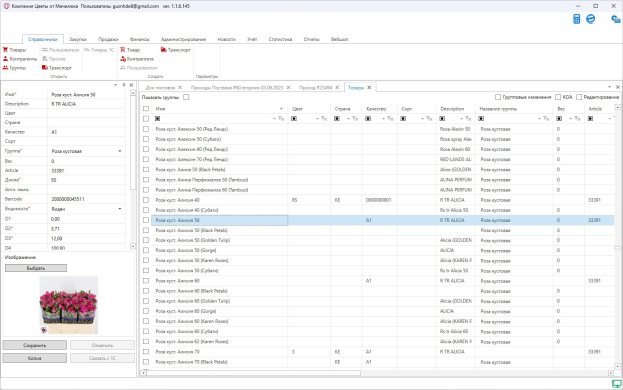
Task: Switch to the Закупки ribbon tab
Action: pos(77,39)
